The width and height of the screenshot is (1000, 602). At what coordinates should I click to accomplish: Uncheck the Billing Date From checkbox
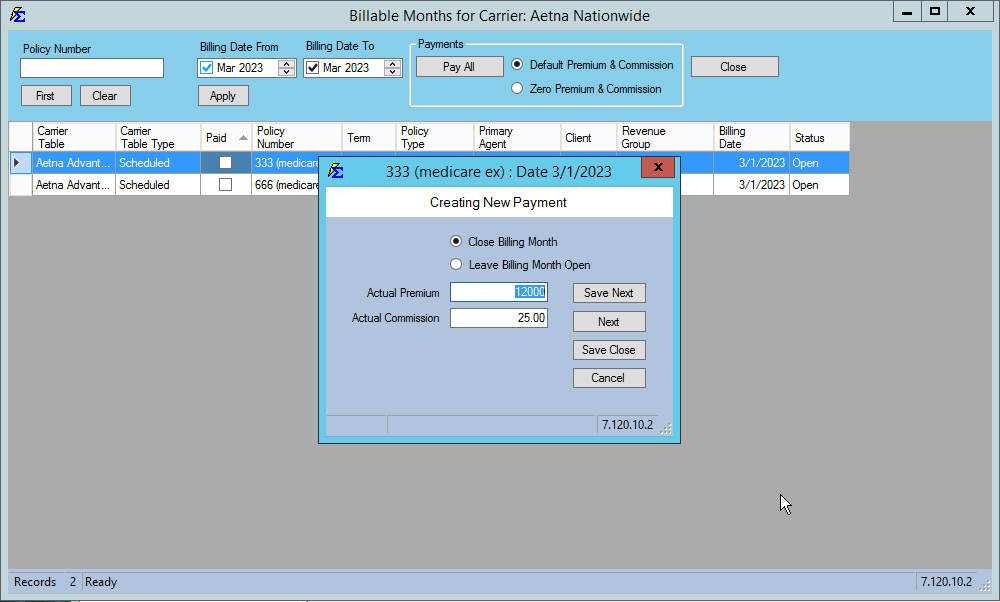tap(207, 68)
